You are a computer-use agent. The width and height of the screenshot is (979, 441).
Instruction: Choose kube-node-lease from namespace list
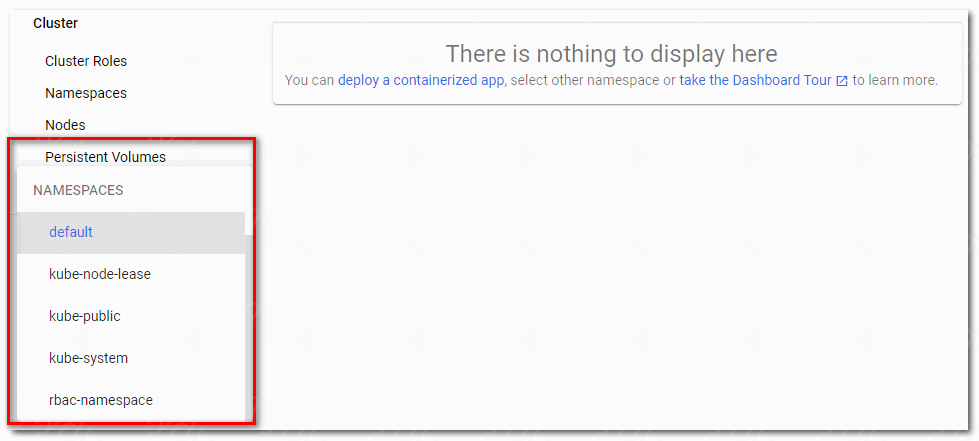click(100, 274)
